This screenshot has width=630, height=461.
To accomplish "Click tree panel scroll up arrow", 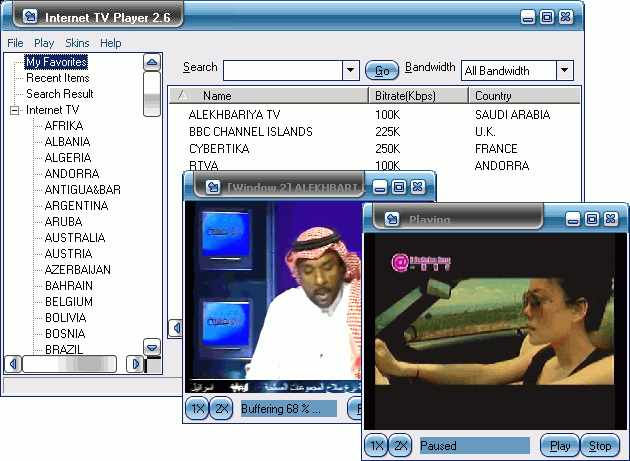I will (152, 62).
